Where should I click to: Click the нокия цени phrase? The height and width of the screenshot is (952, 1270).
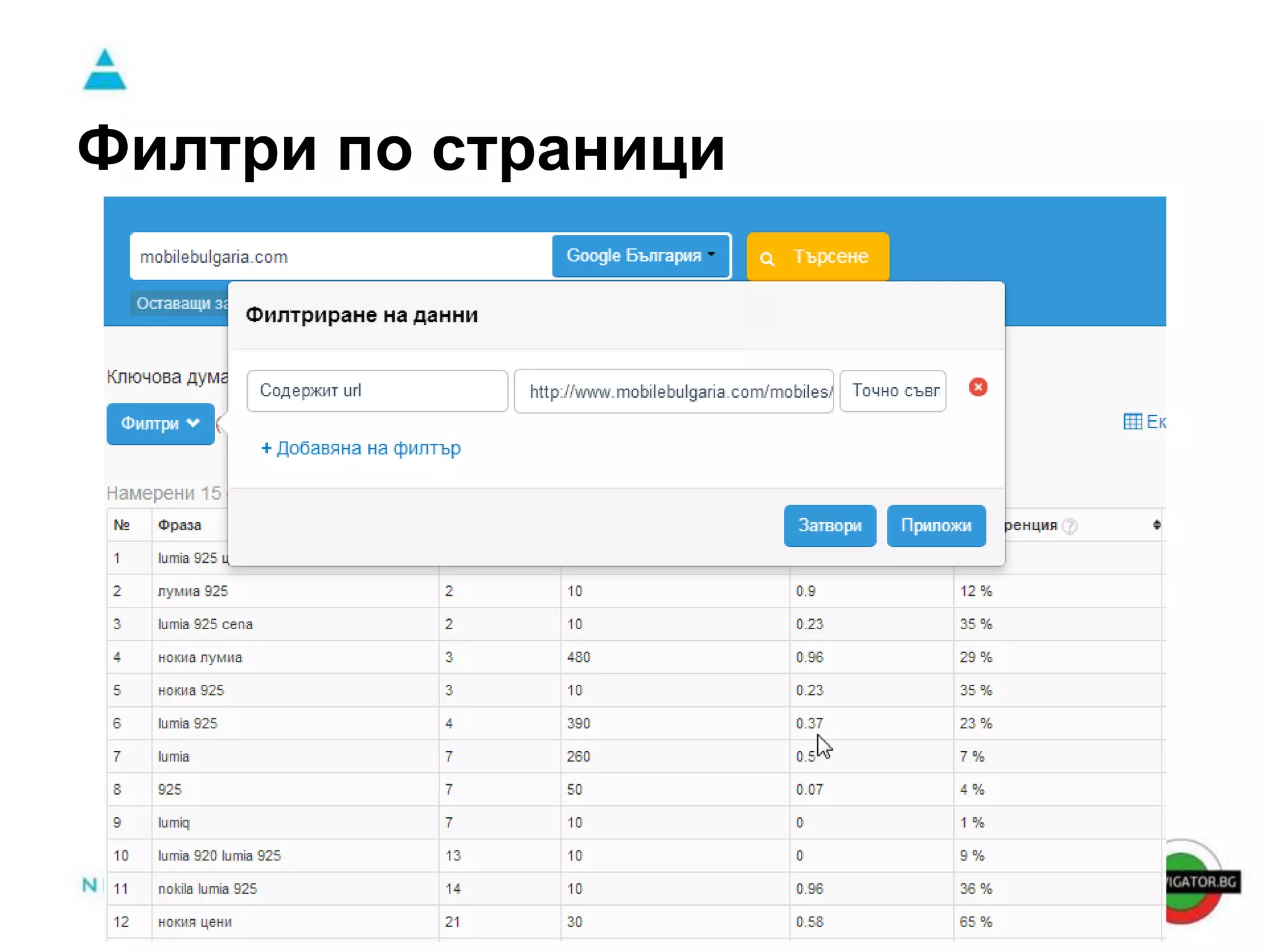point(195,922)
